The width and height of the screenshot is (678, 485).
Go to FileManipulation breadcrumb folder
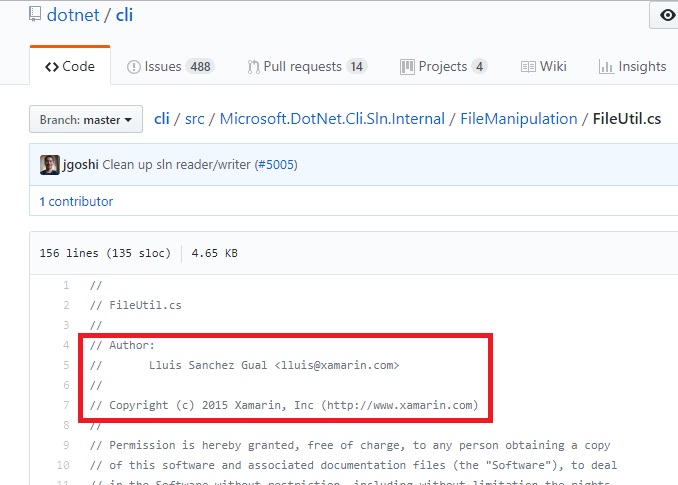click(519, 119)
